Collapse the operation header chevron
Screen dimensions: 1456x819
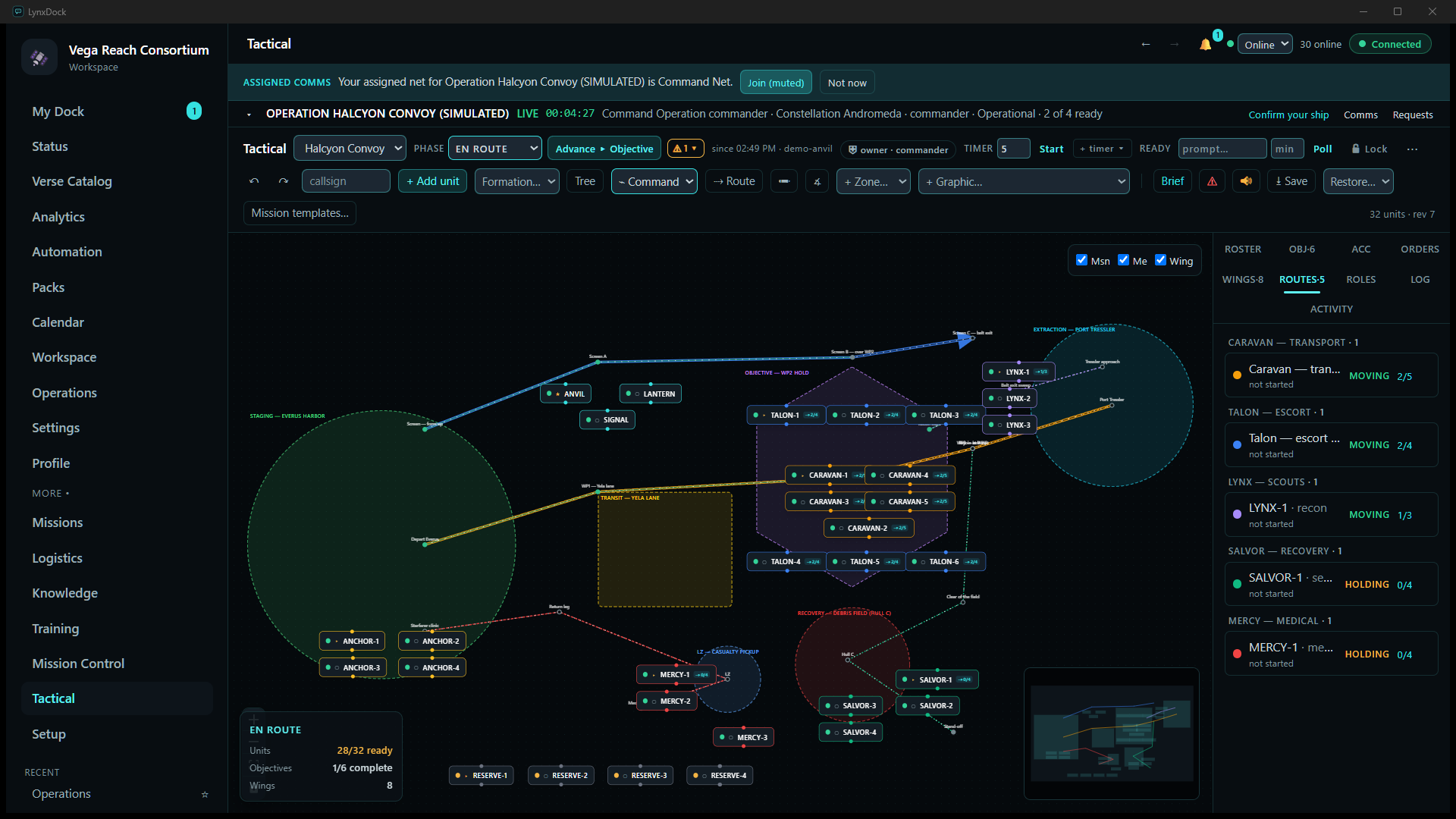click(x=249, y=115)
